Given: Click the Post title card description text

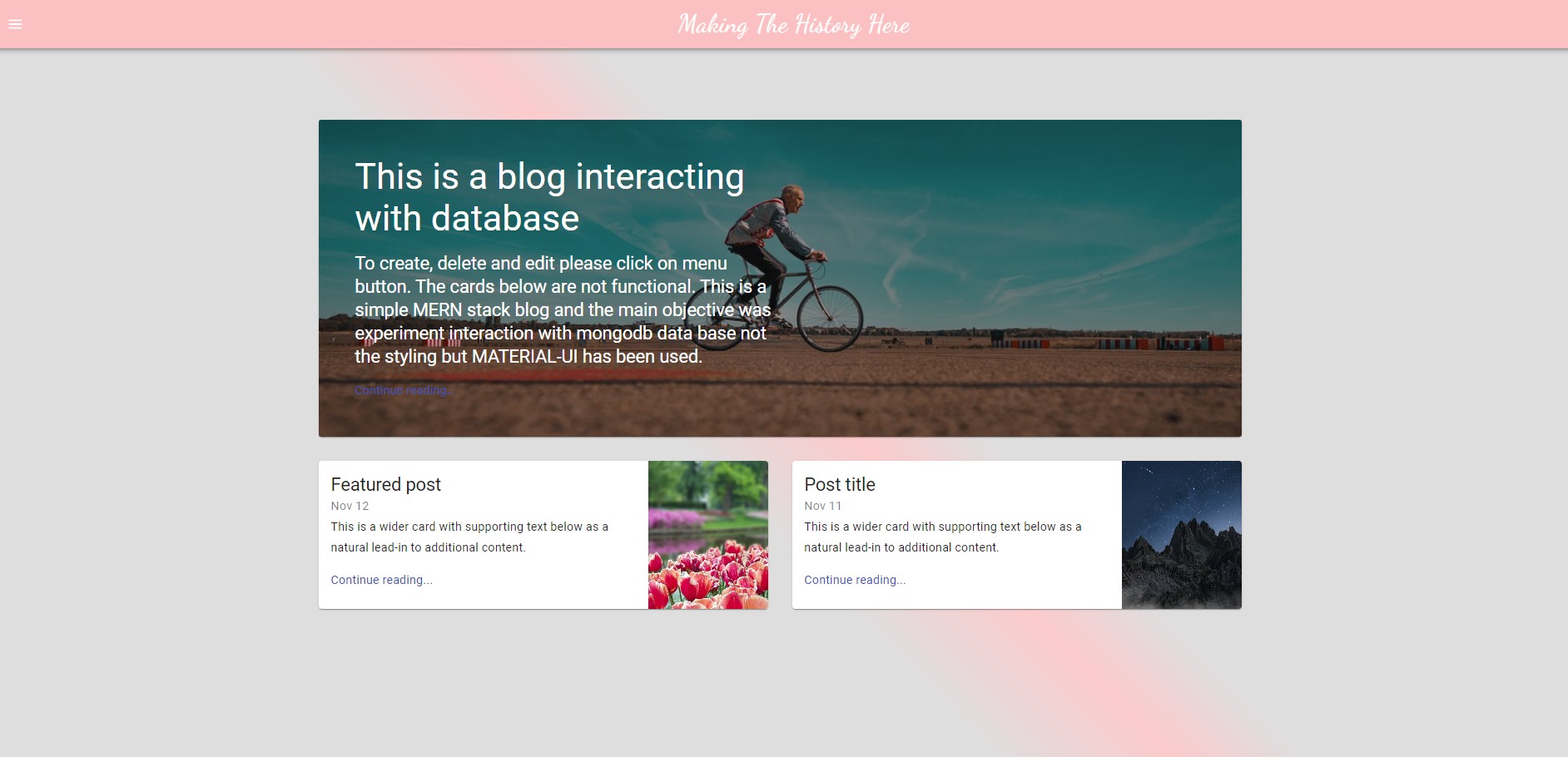Looking at the screenshot, I should coord(943,537).
